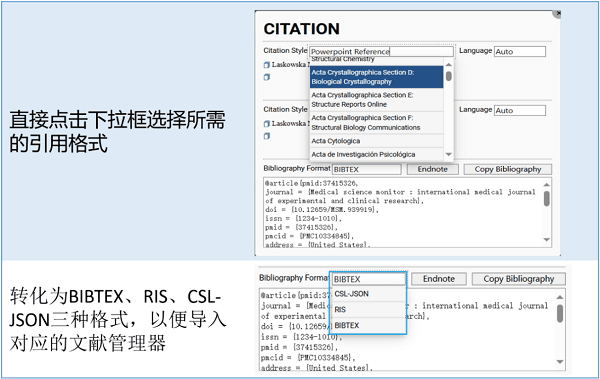The width and height of the screenshot is (600, 379).
Task: Click the issn 1234-1010 line in CITATION dialog
Action: click(x=303, y=218)
